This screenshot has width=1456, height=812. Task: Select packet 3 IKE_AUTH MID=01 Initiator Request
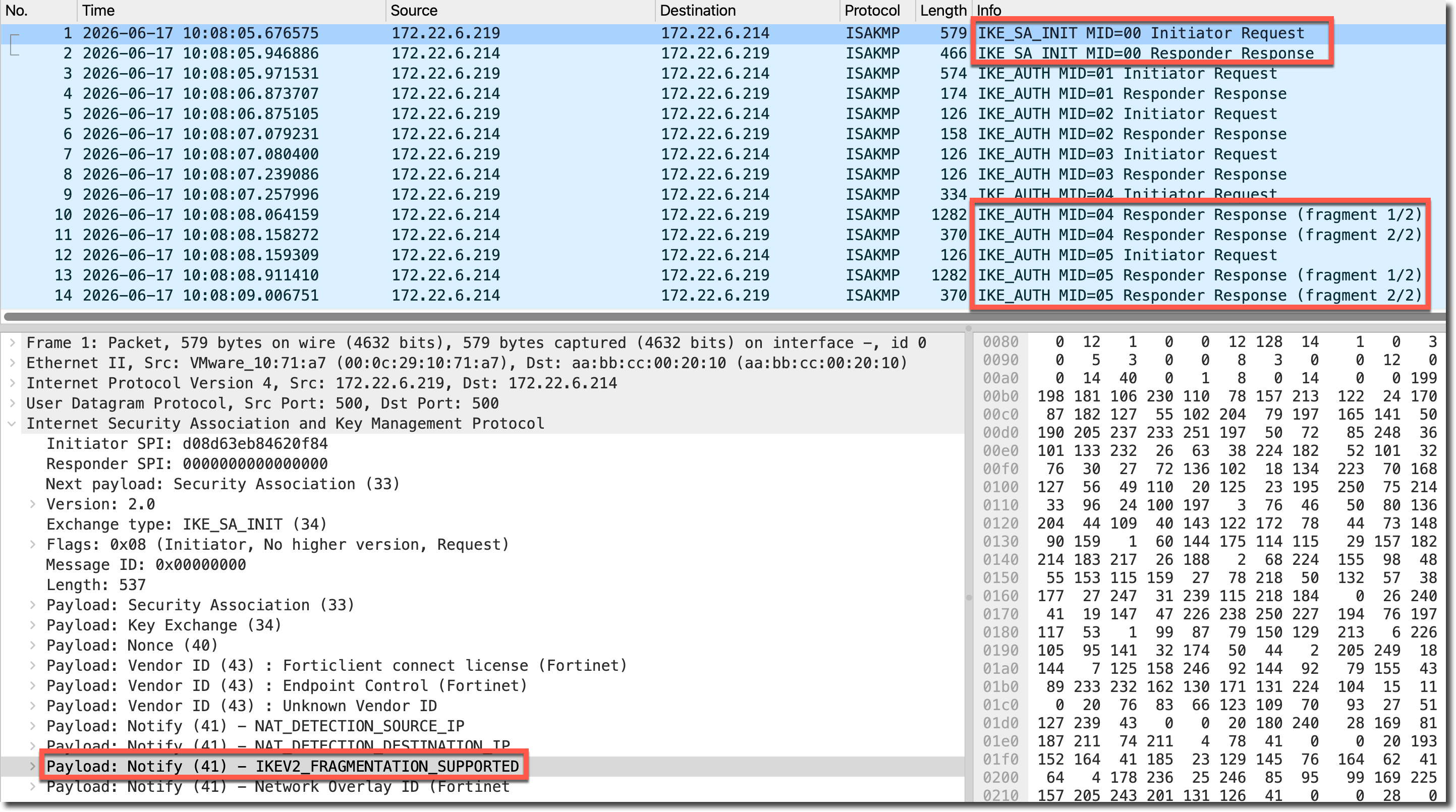click(x=723, y=74)
